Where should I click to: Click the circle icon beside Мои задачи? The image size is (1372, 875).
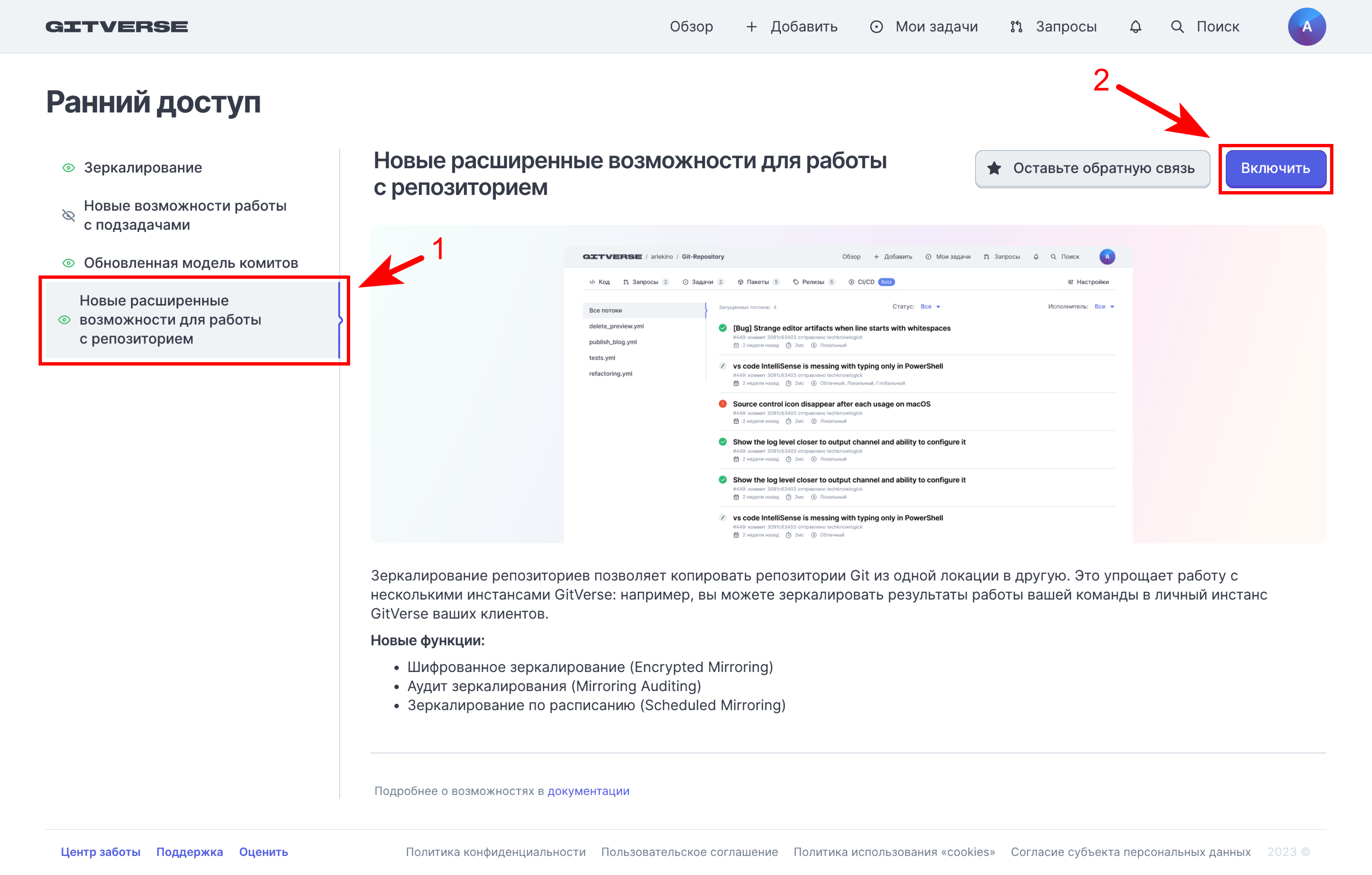[x=876, y=27]
